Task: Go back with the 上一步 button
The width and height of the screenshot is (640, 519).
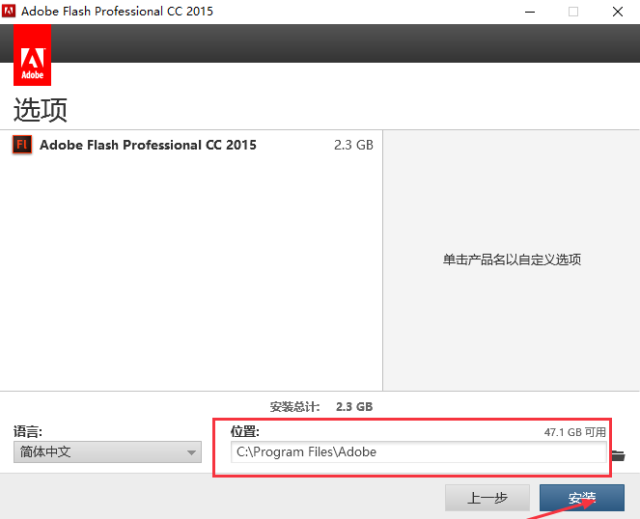Action: click(x=487, y=497)
